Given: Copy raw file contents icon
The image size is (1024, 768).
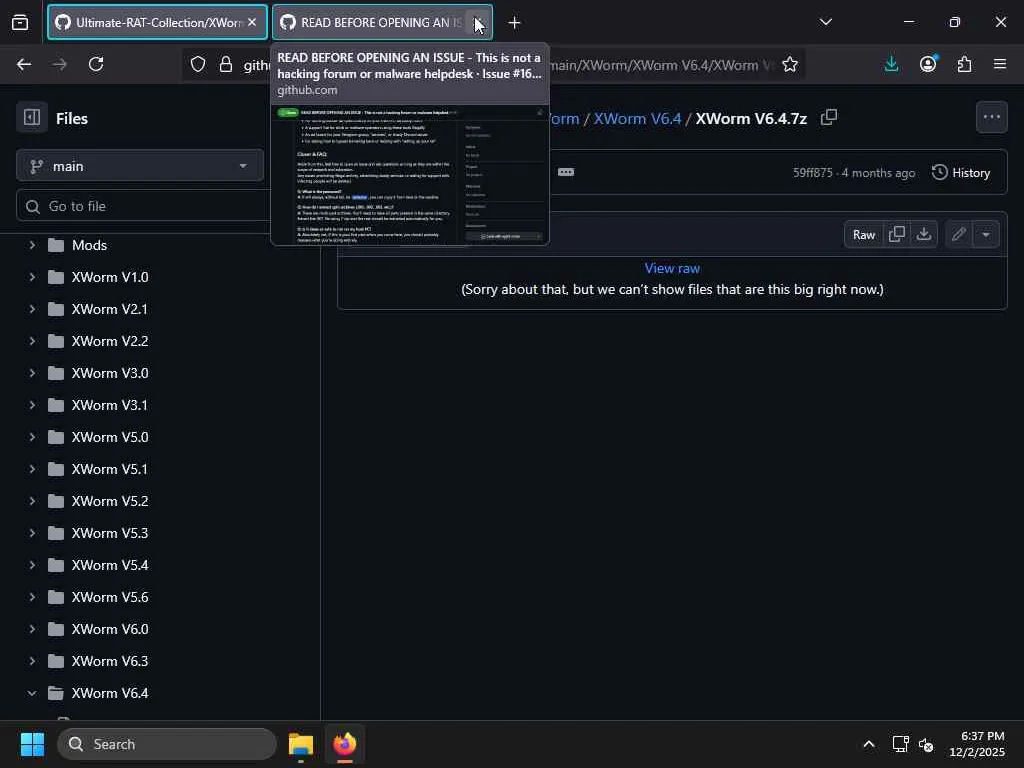Looking at the screenshot, I should click(897, 234).
